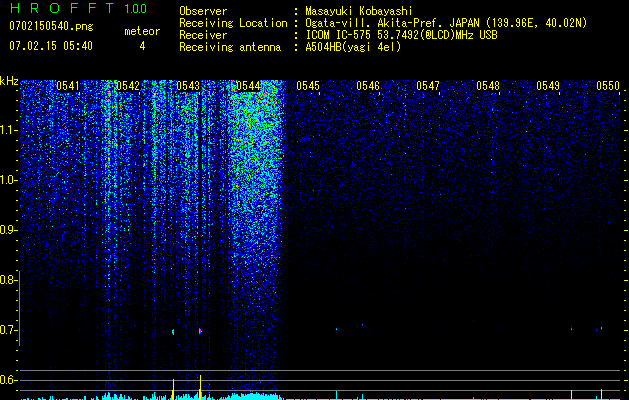Viewport: 629px width, 400px height.
Task: Click the 0544 time marker
Action: (248, 86)
